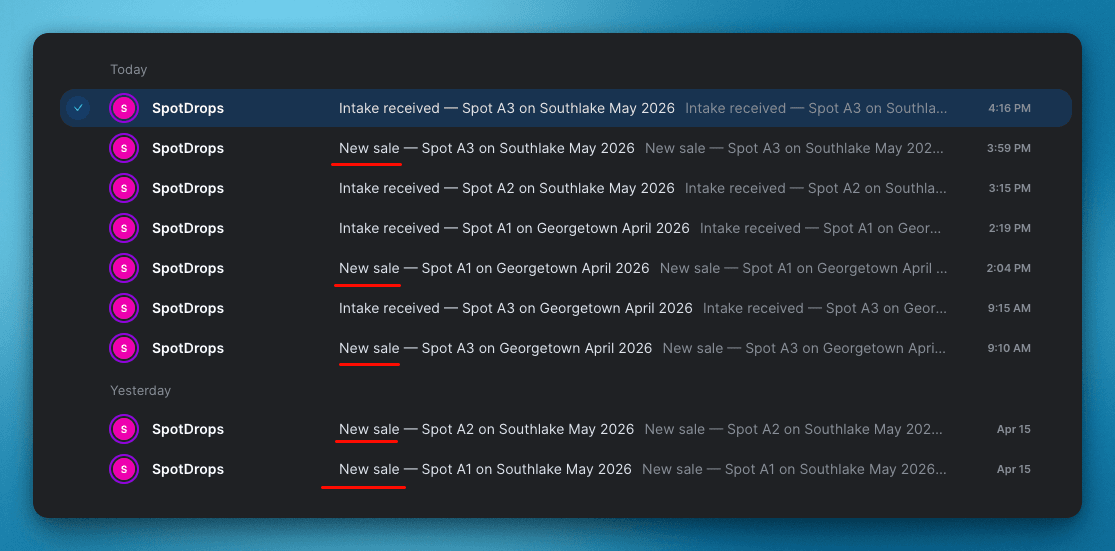The height and width of the screenshot is (551, 1115).
Task: Click SpotDrops sender name in 9:10 AM row
Action: (188, 348)
